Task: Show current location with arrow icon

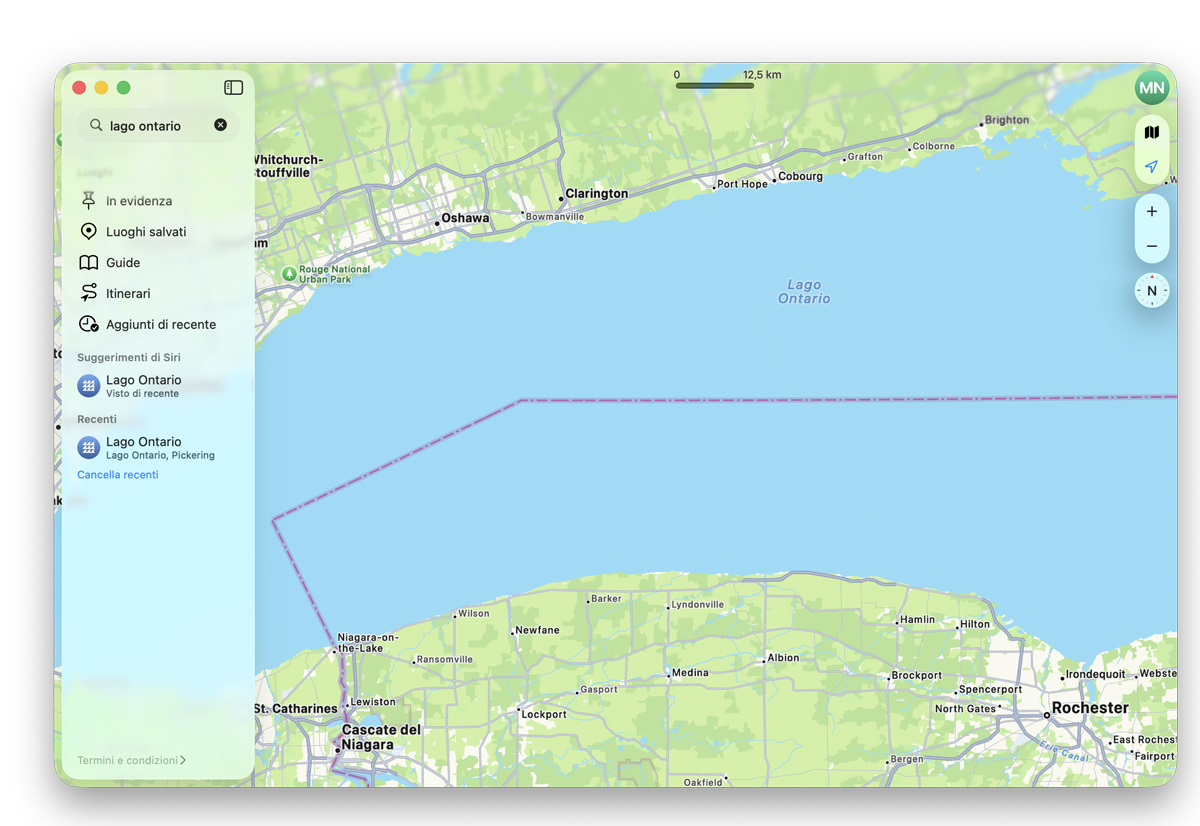Action: coord(1152,167)
